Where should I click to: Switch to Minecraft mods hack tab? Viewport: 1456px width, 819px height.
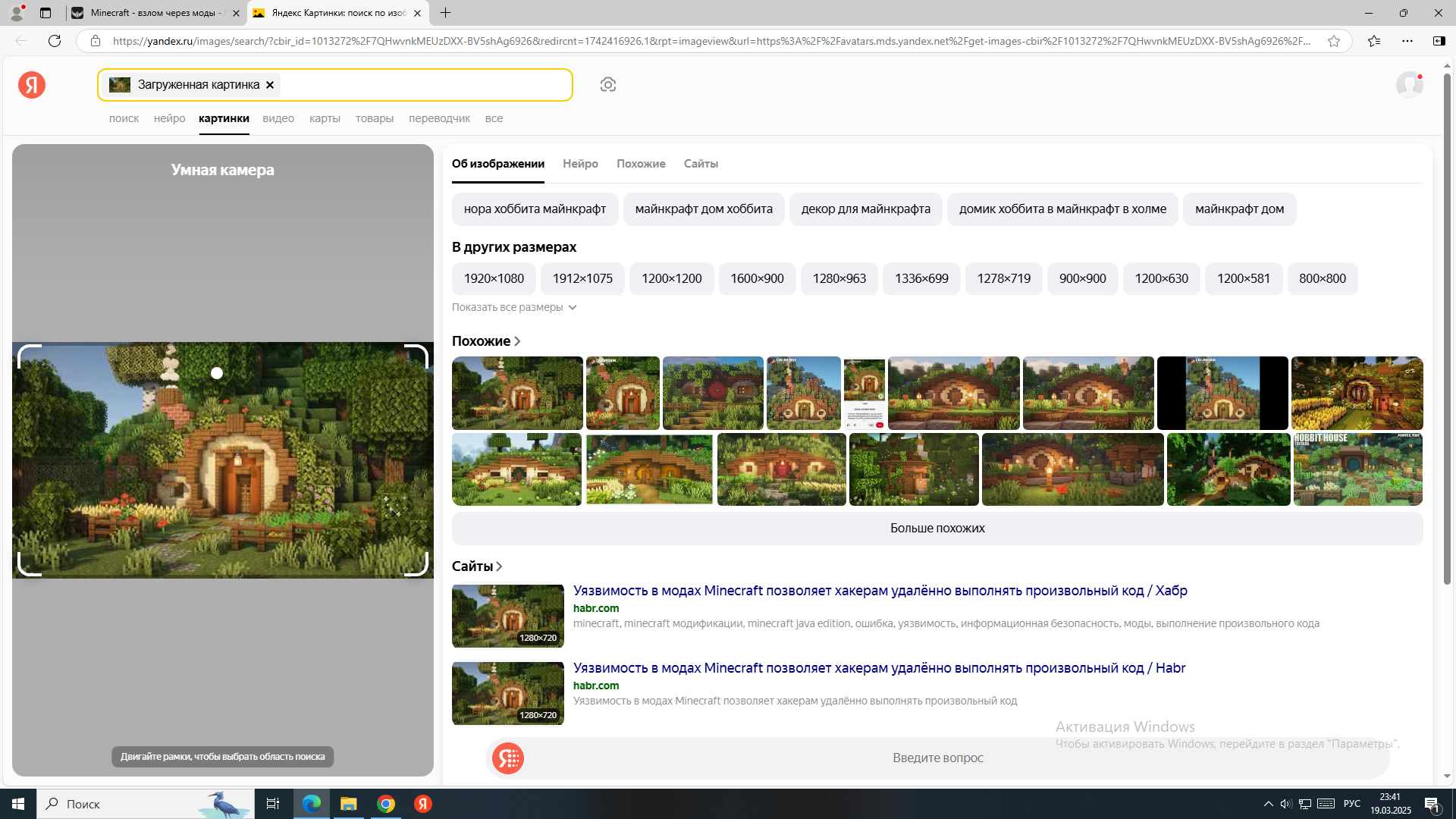pos(155,13)
